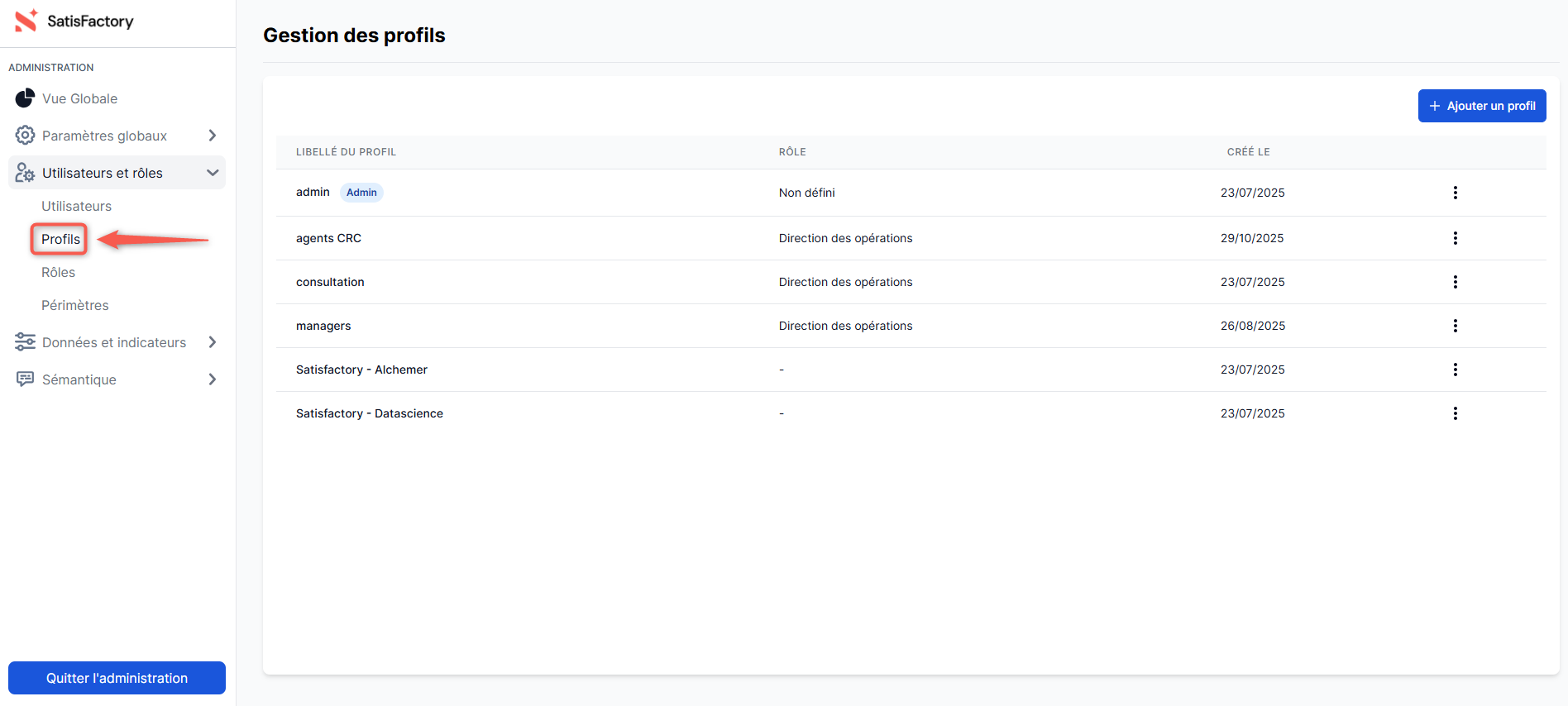
Task: Click the Sémantique chat bubble icon
Action: click(x=25, y=379)
